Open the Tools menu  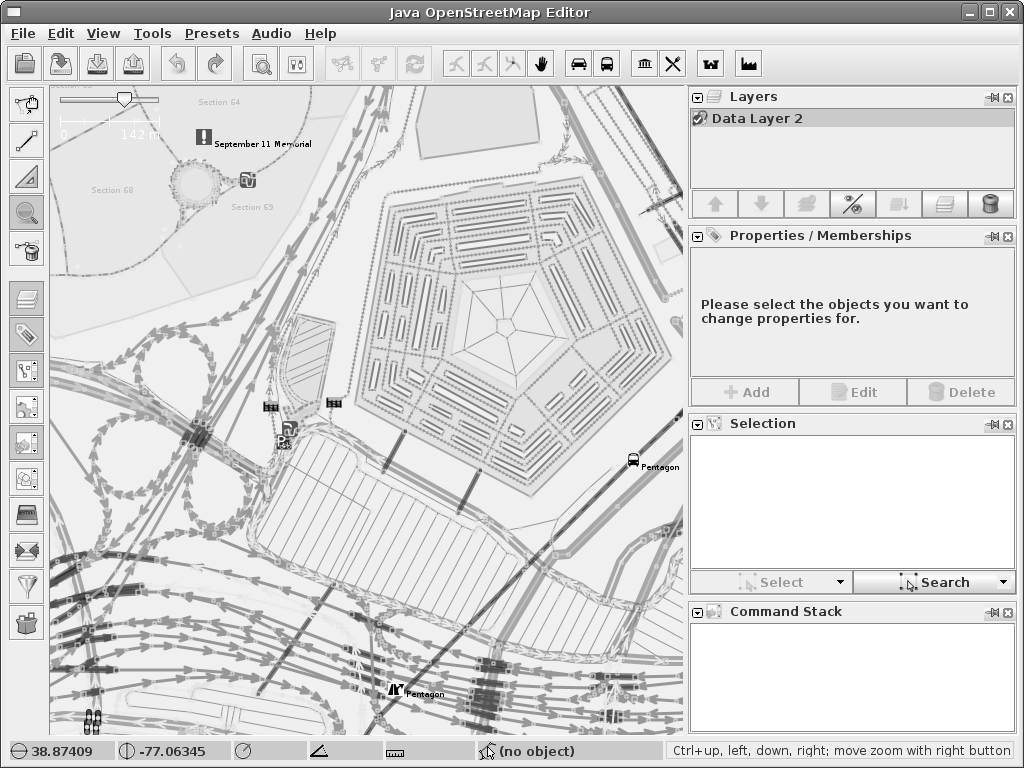coord(152,33)
